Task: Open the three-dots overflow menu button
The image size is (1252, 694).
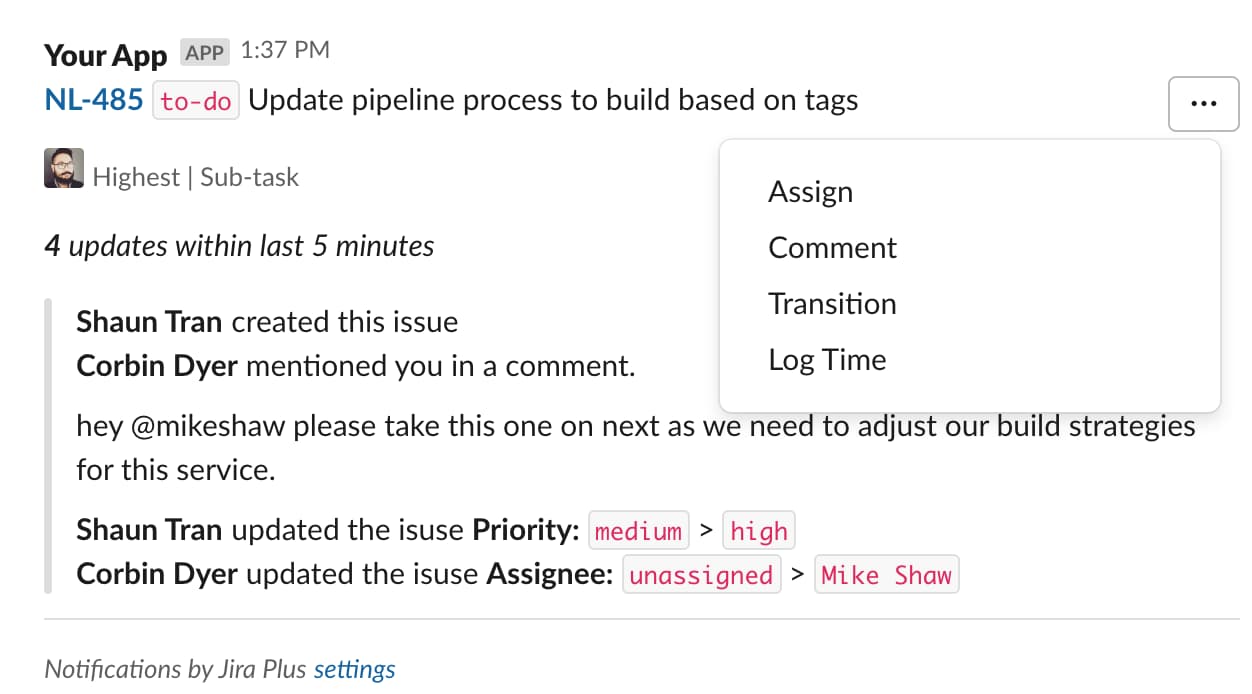Action: 1203,103
